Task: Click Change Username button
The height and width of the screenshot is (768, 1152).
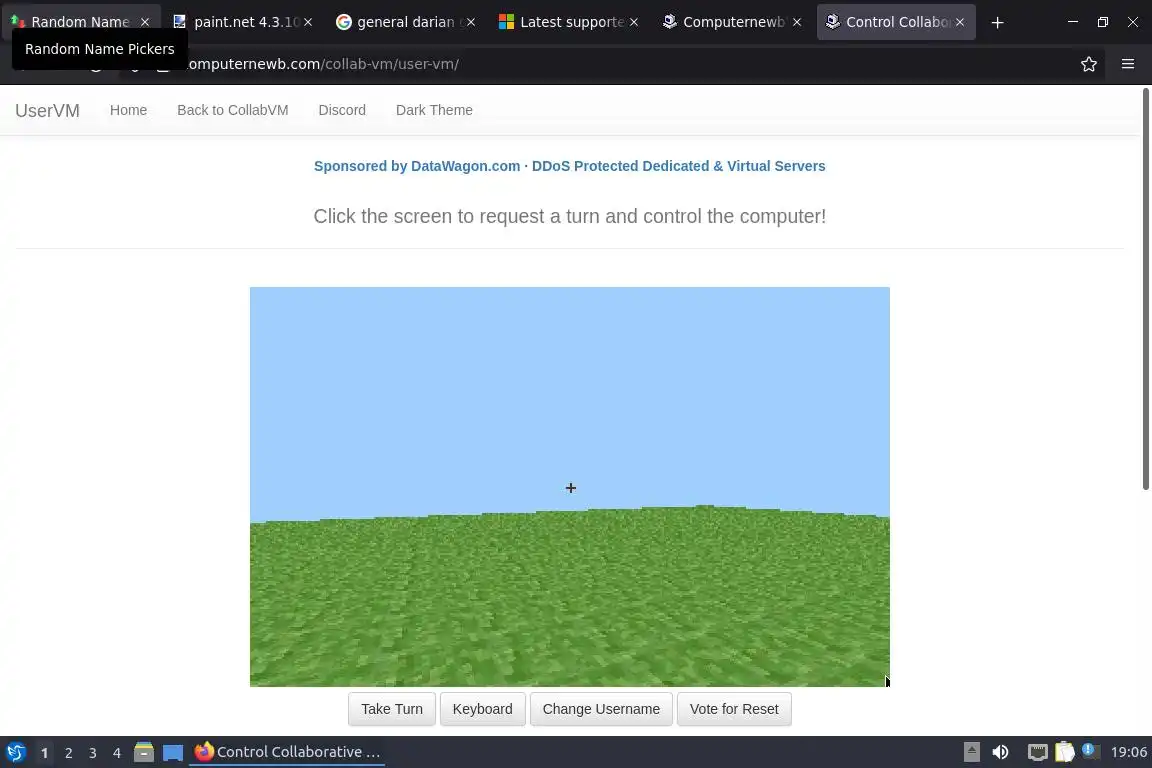Action: tap(601, 709)
